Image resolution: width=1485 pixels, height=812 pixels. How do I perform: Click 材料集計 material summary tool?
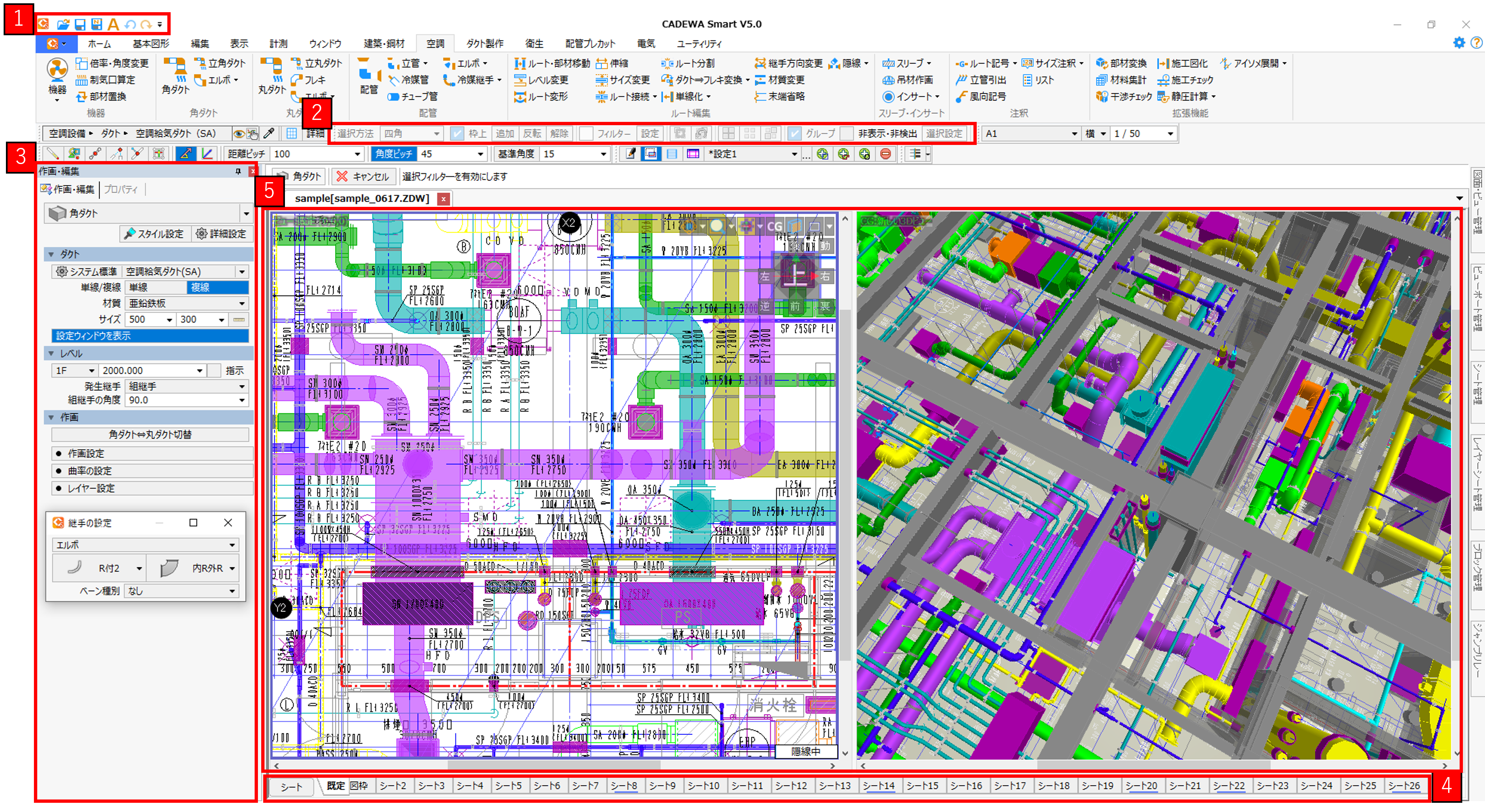[1121, 79]
